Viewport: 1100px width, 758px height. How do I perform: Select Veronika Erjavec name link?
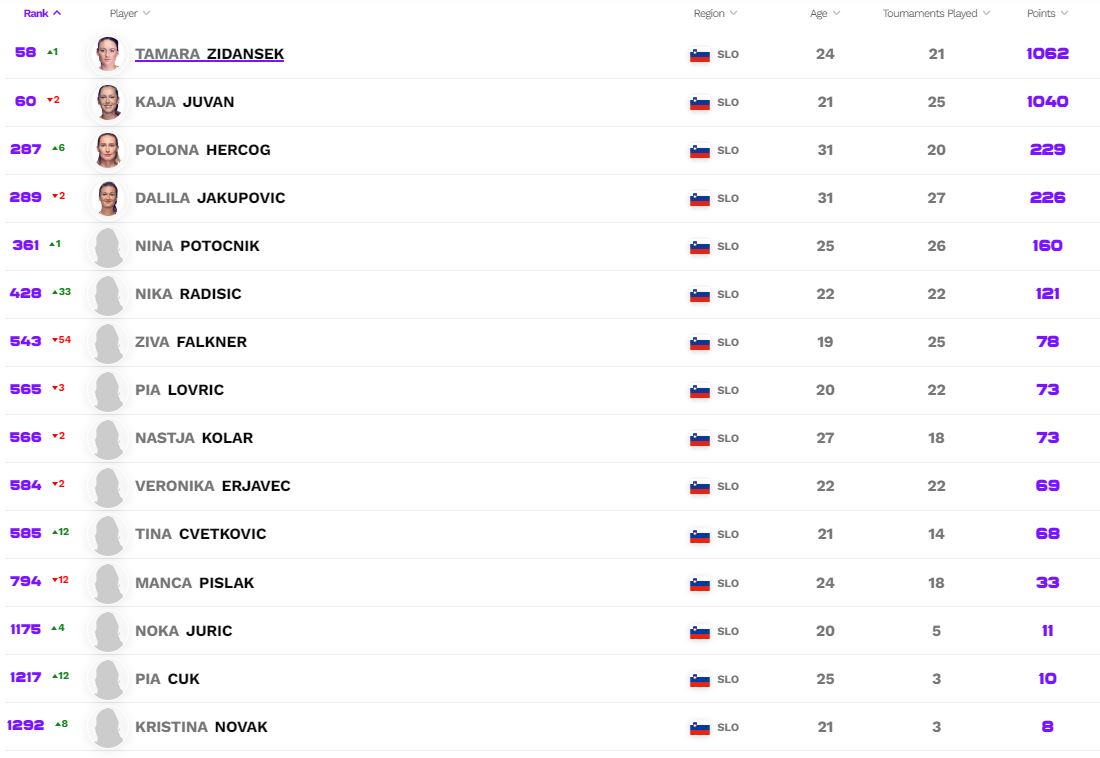[x=212, y=486]
